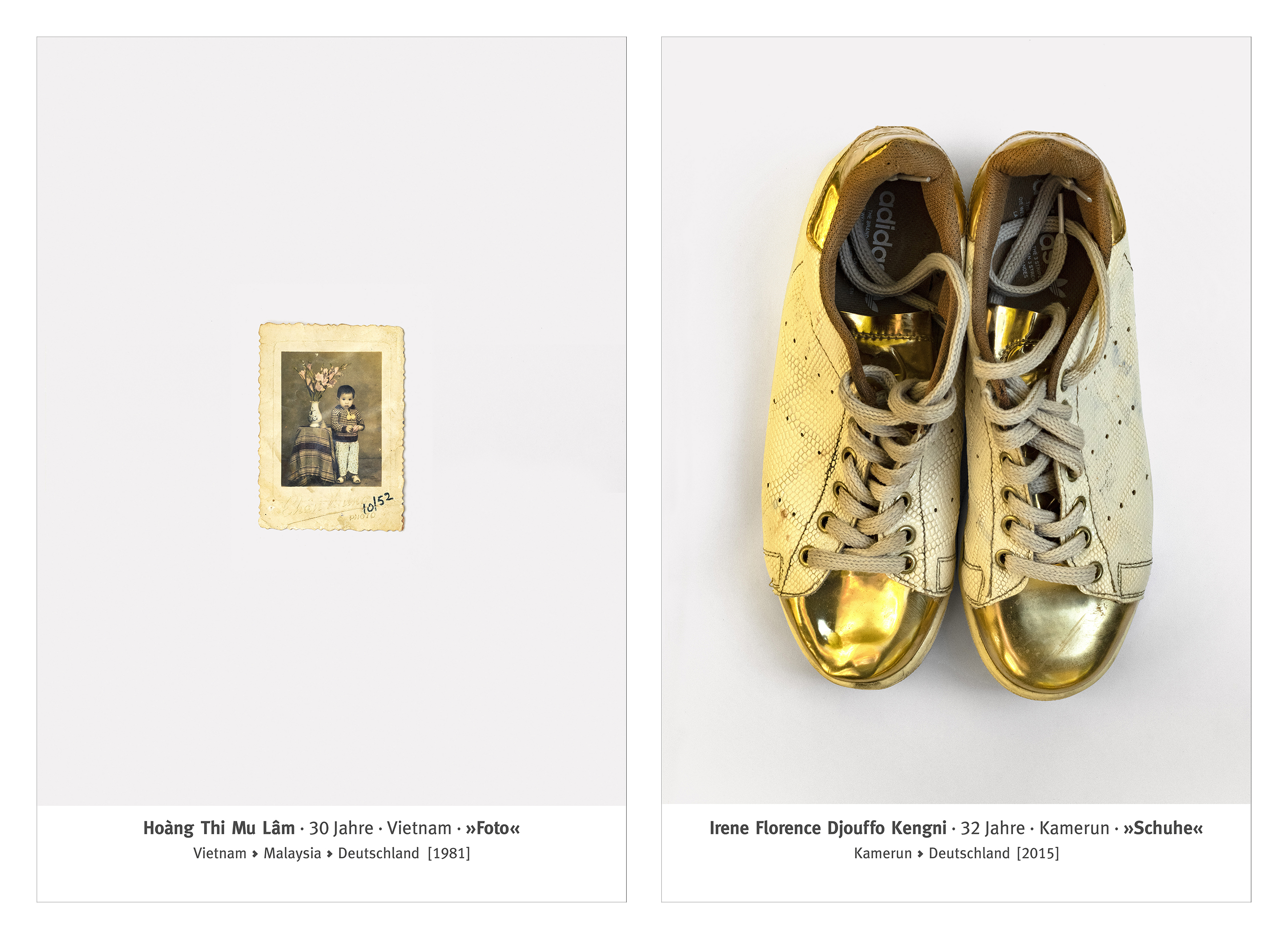Click the year [2015] in the right caption

tap(1038, 854)
